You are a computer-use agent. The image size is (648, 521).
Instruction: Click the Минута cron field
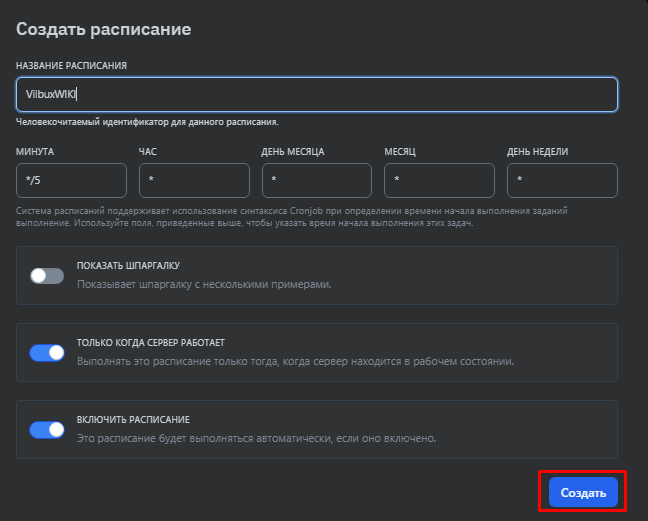click(x=71, y=180)
